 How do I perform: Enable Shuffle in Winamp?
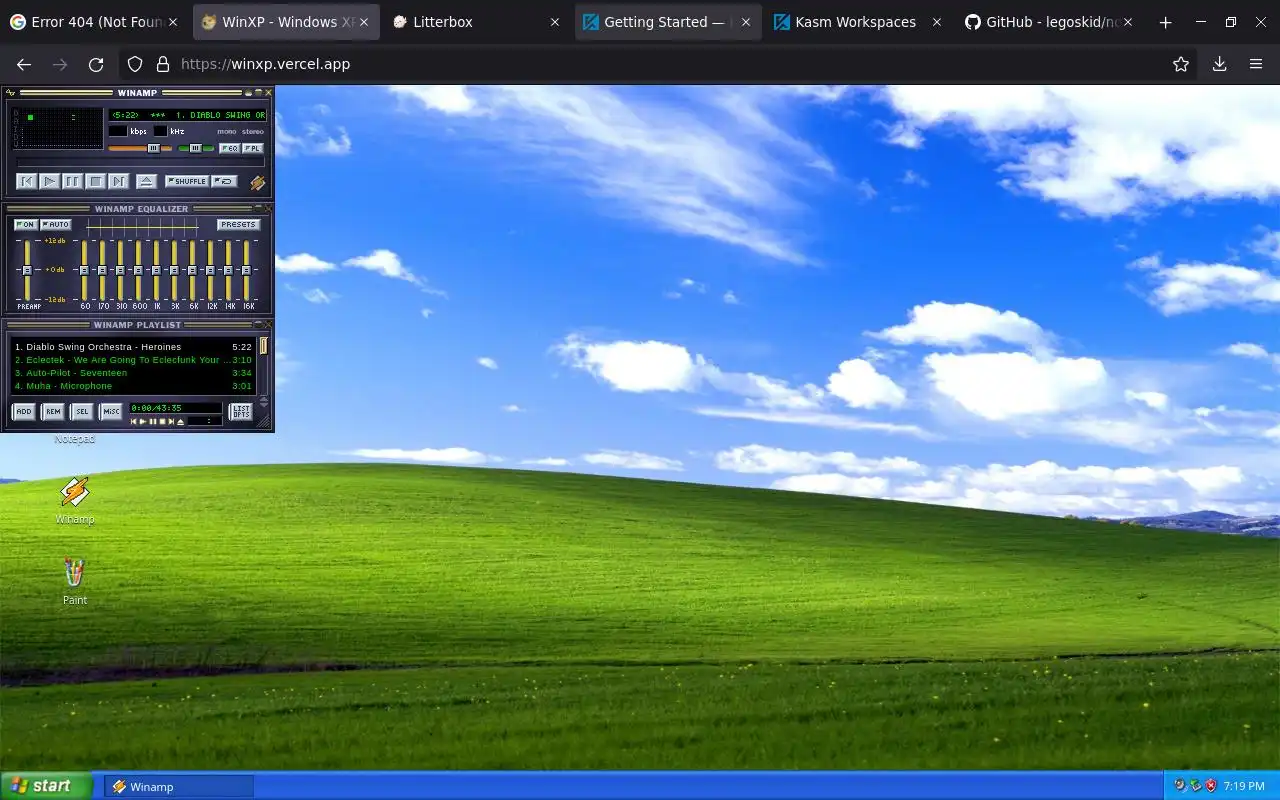point(187,181)
